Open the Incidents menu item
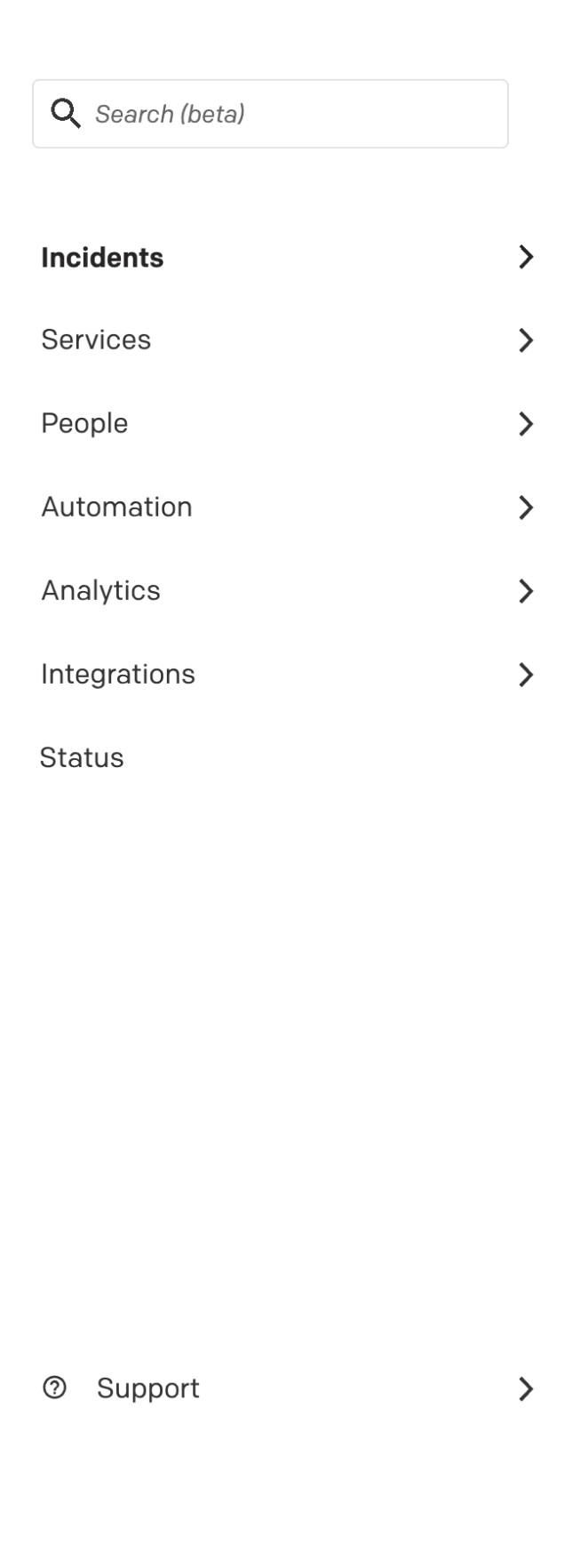The image size is (564, 1568). tap(102, 258)
